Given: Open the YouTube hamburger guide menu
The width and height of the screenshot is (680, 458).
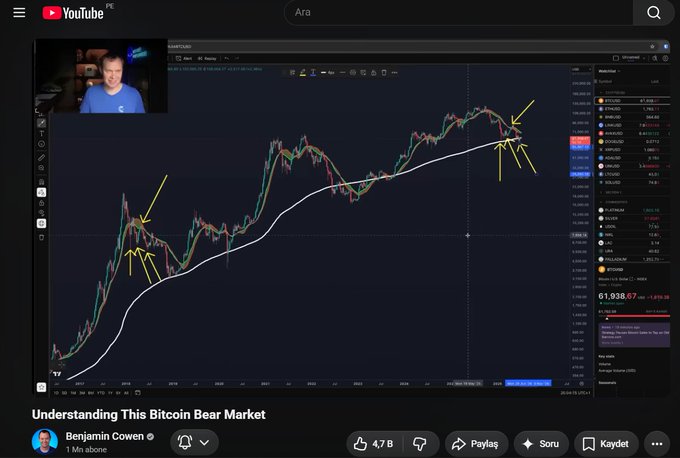Looking at the screenshot, I should tap(19, 13).
